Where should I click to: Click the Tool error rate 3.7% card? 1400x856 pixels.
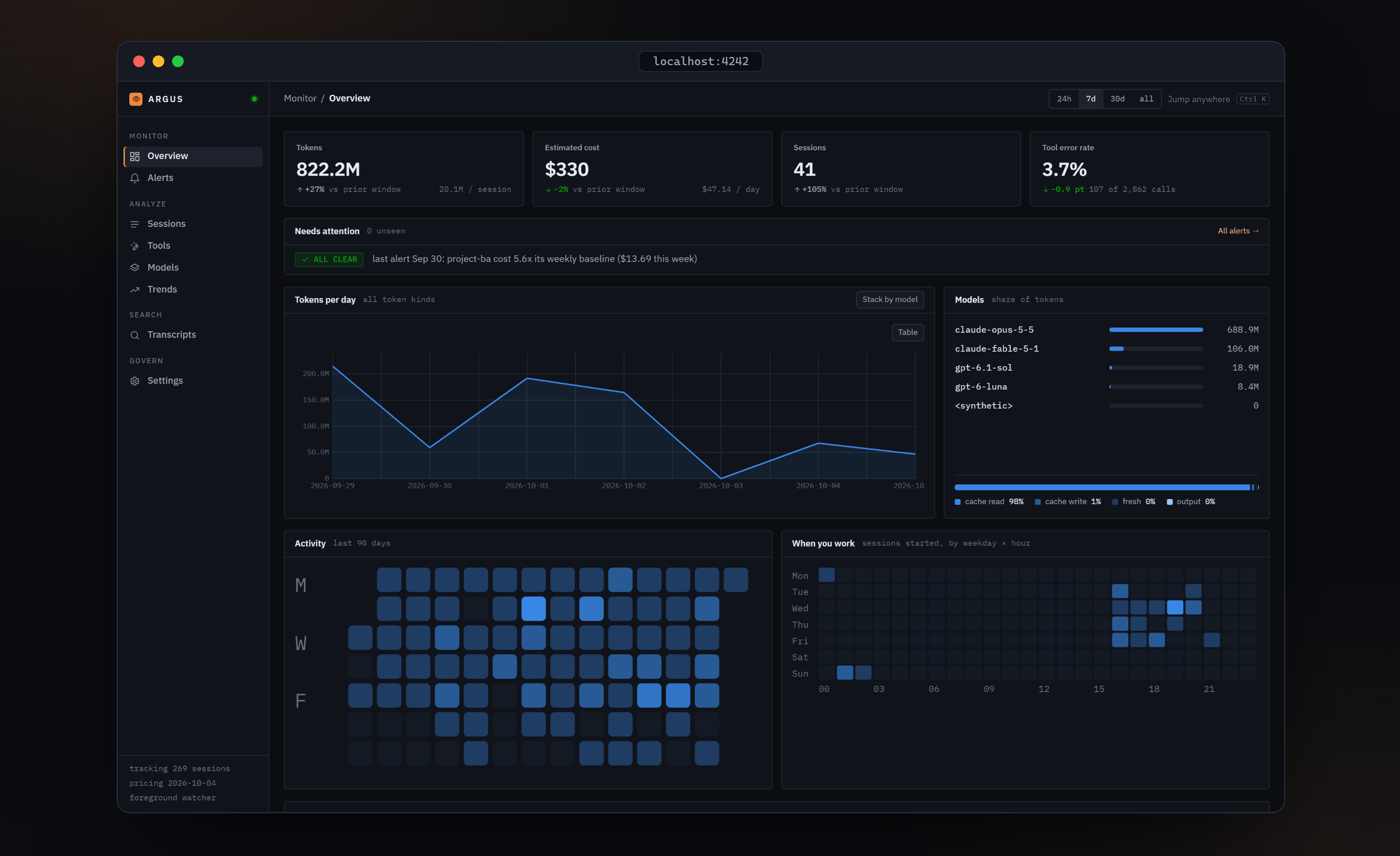[1149, 169]
